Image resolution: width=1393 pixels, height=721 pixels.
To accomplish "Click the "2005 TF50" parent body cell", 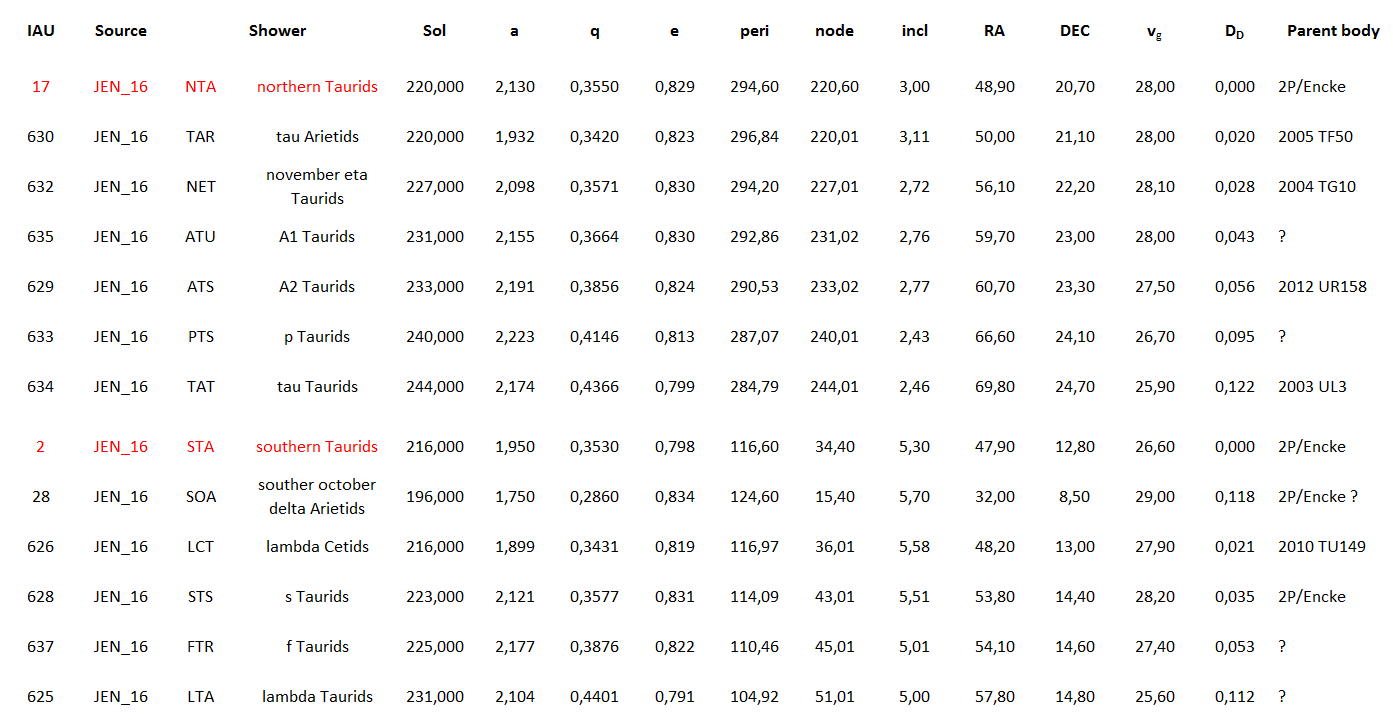I will point(1315,137).
